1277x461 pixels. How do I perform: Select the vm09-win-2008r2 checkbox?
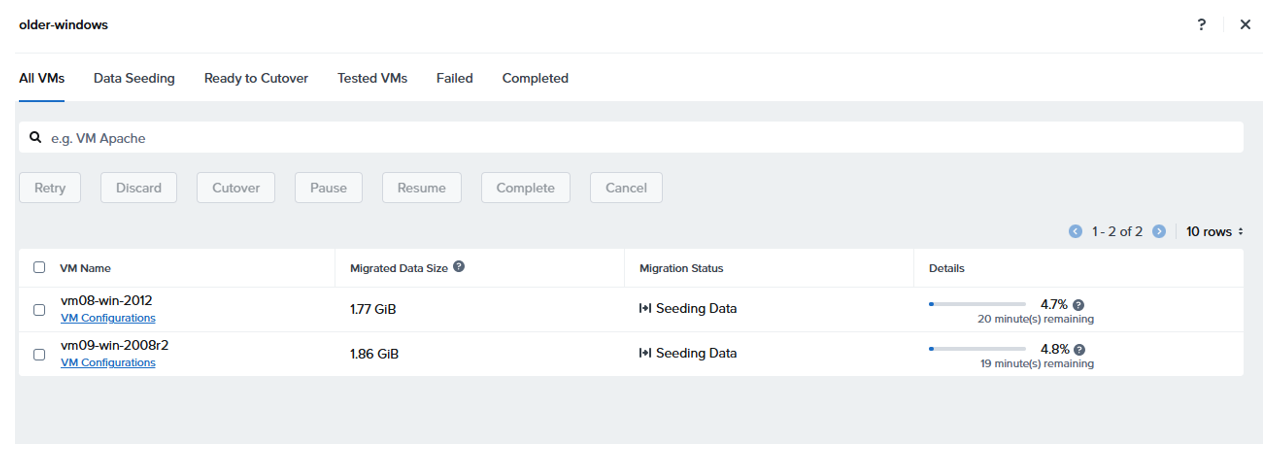tap(39, 354)
